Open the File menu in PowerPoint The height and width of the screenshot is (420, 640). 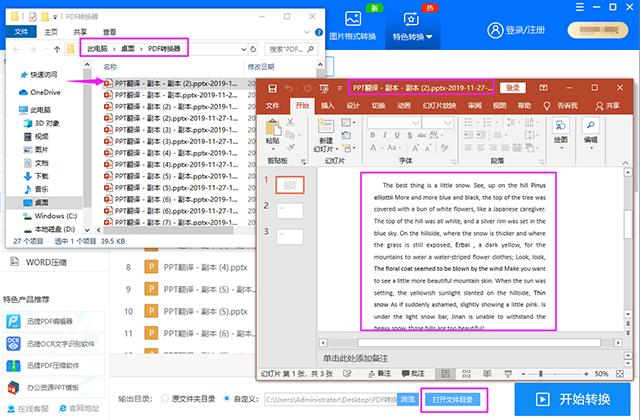coord(273,106)
